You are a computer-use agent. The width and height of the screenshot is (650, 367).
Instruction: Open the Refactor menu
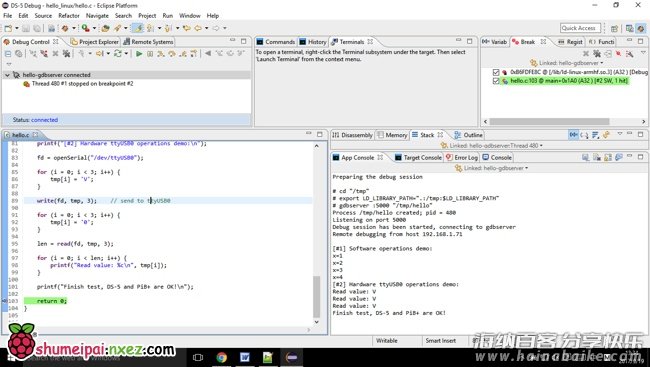click(x=69, y=15)
